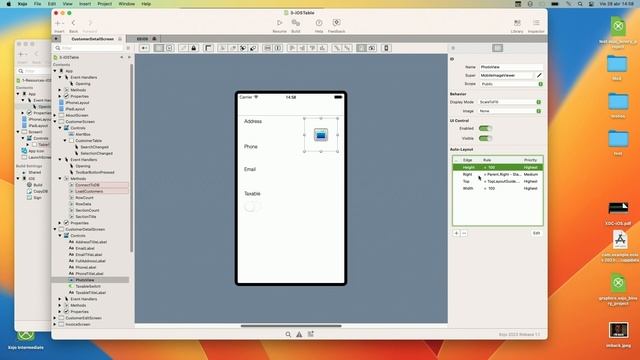The height and width of the screenshot is (360, 640).
Task: Click the messages icon in the bottom bar
Action: coord(311,334)
